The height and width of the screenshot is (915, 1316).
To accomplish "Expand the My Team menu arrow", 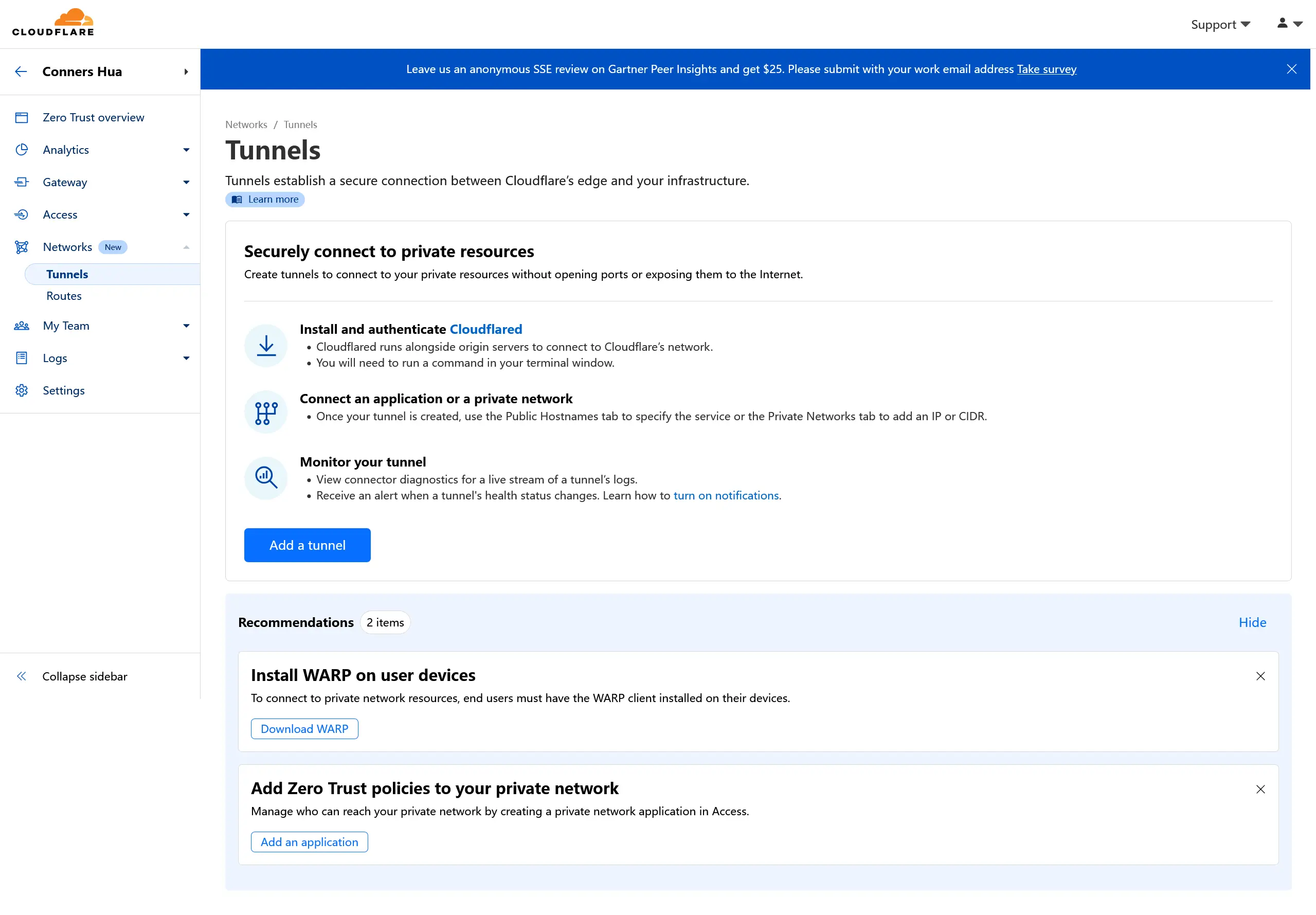I will tap(186, 326).
